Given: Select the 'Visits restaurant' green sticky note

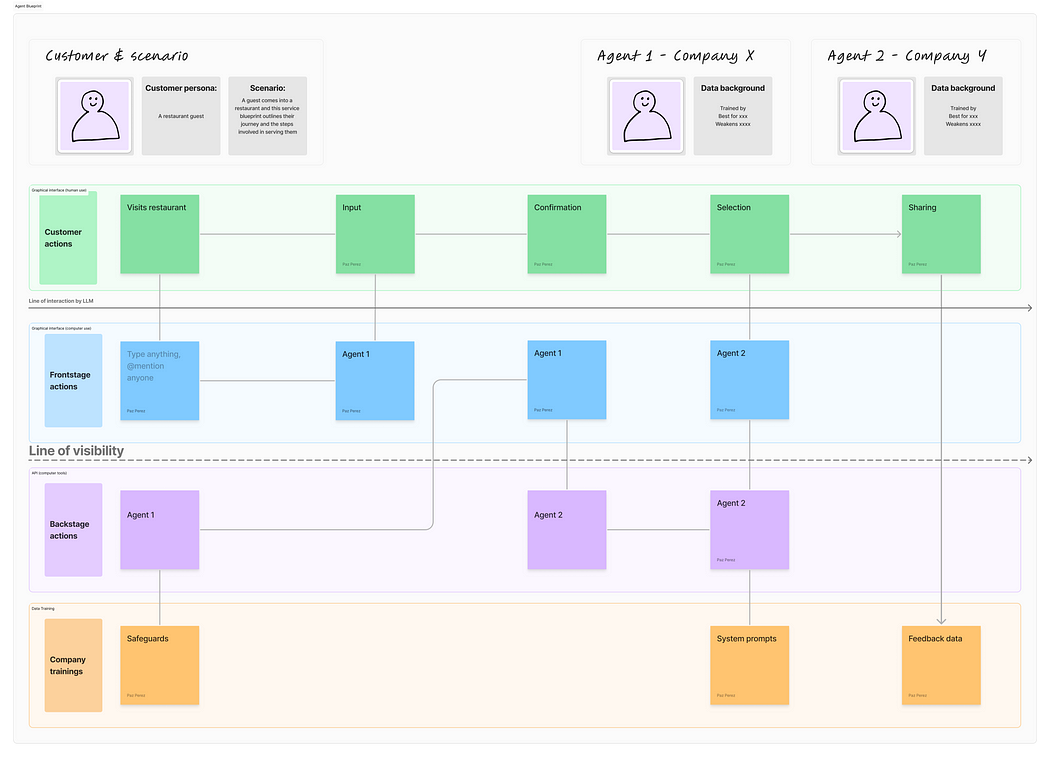Looking at the screenshot, I should (x=159, y=234).
